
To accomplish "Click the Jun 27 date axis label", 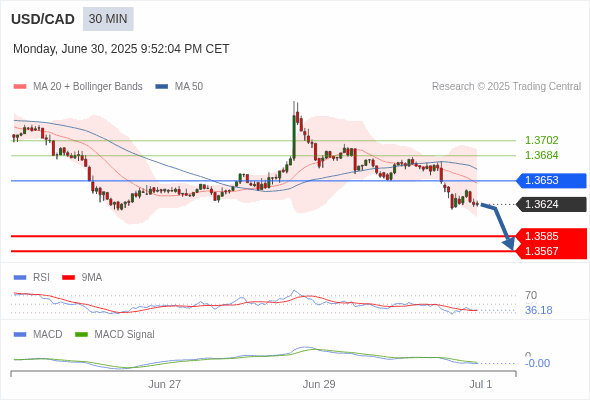I will tap(164, 384).
